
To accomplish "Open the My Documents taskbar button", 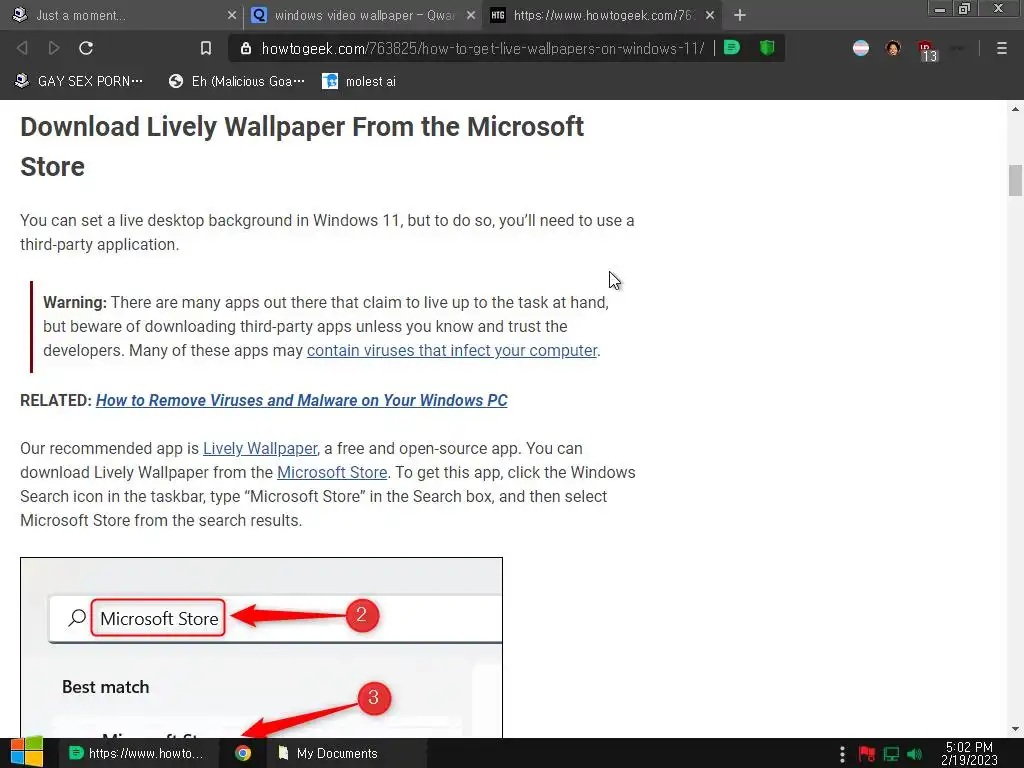I will click(x=346, y=753).
